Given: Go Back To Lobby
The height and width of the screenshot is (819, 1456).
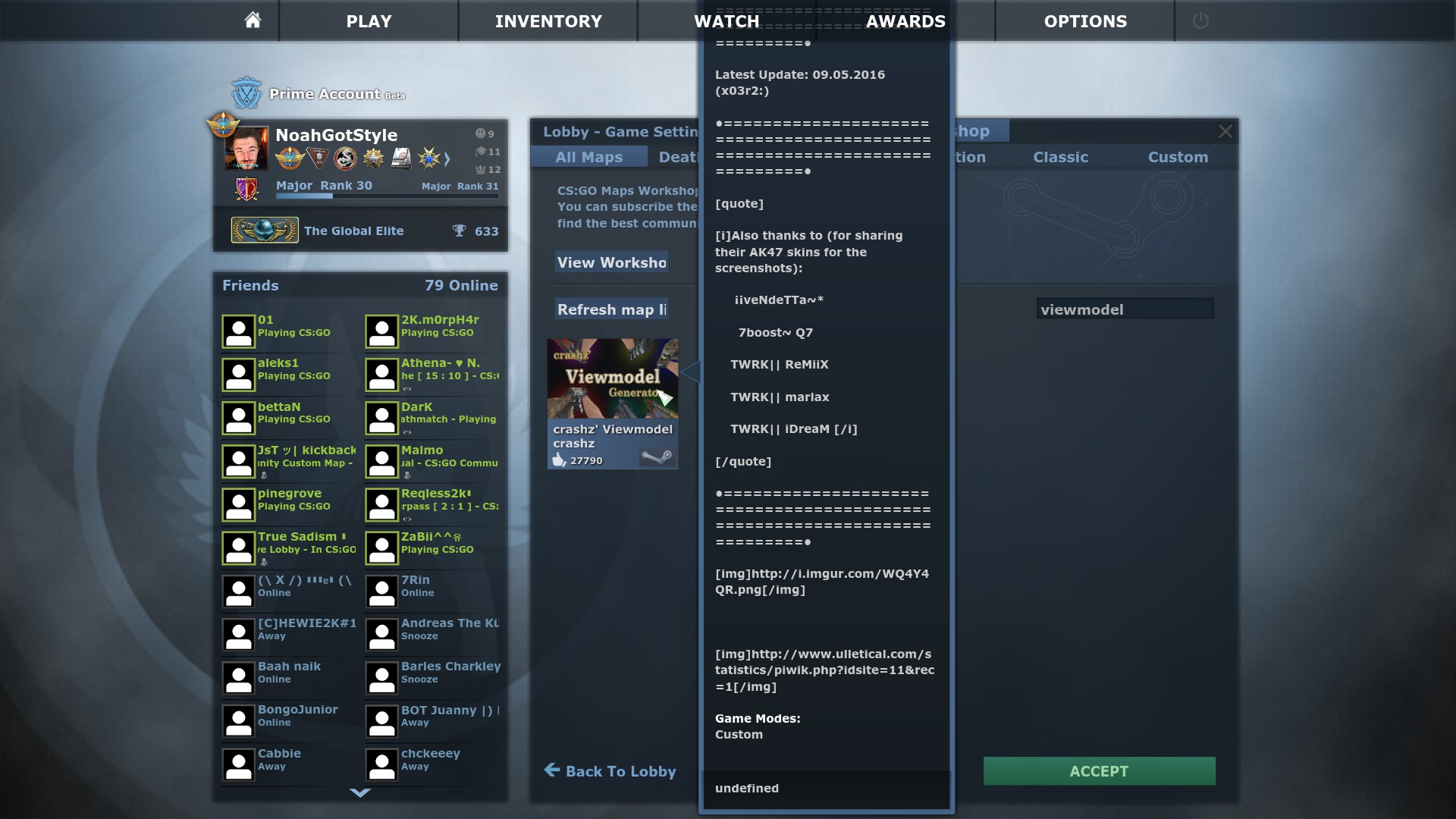Looking at the screenshot, I should (610, 770).
